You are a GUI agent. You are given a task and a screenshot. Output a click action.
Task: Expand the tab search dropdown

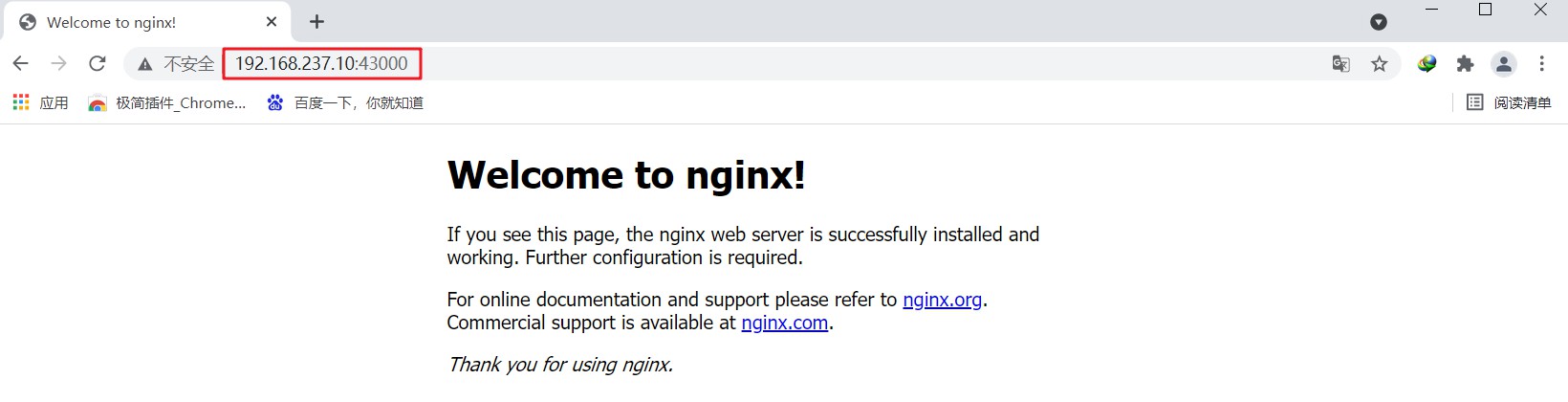1378,22
